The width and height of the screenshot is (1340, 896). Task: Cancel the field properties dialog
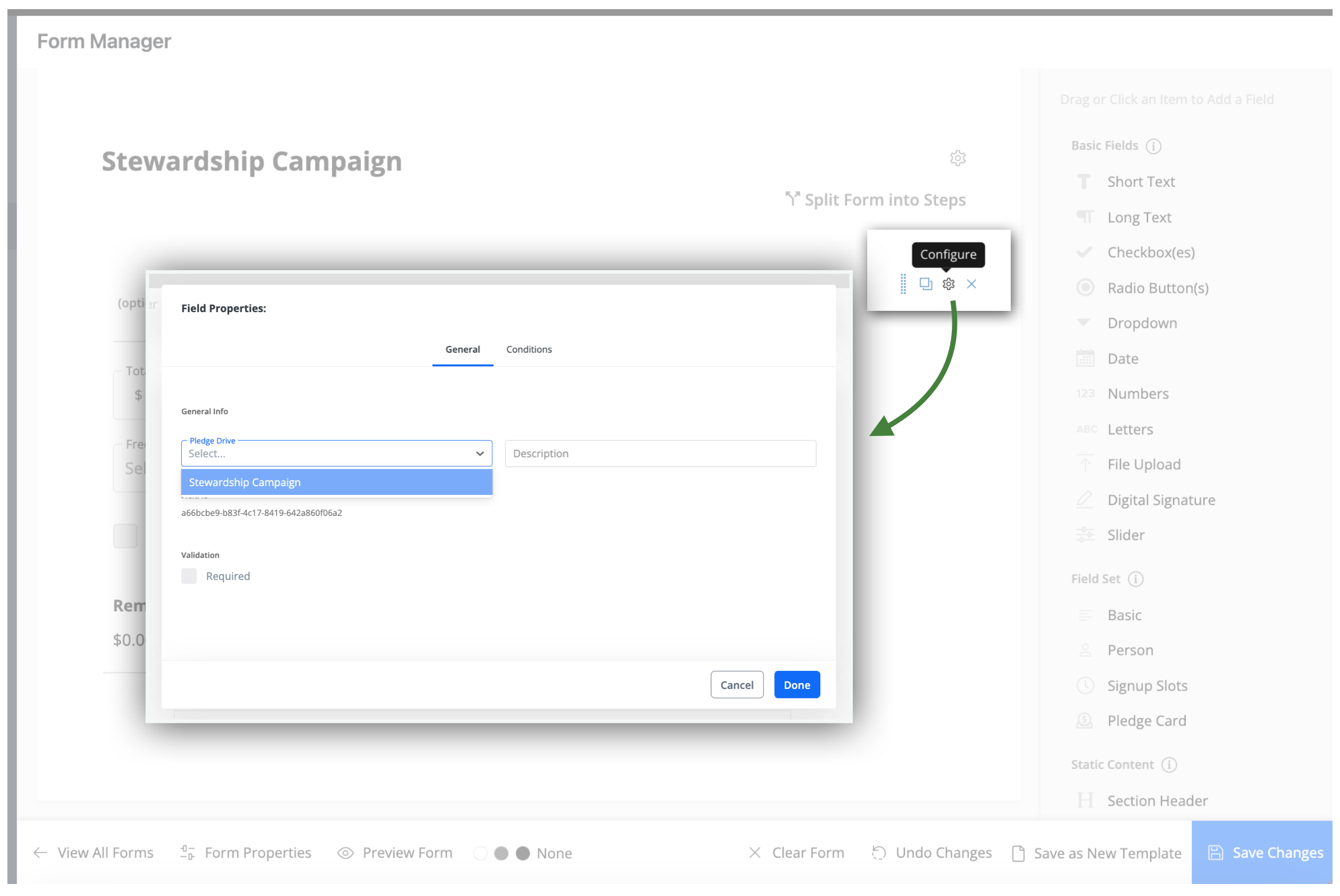pyautogui.click(x=736, y=685)
